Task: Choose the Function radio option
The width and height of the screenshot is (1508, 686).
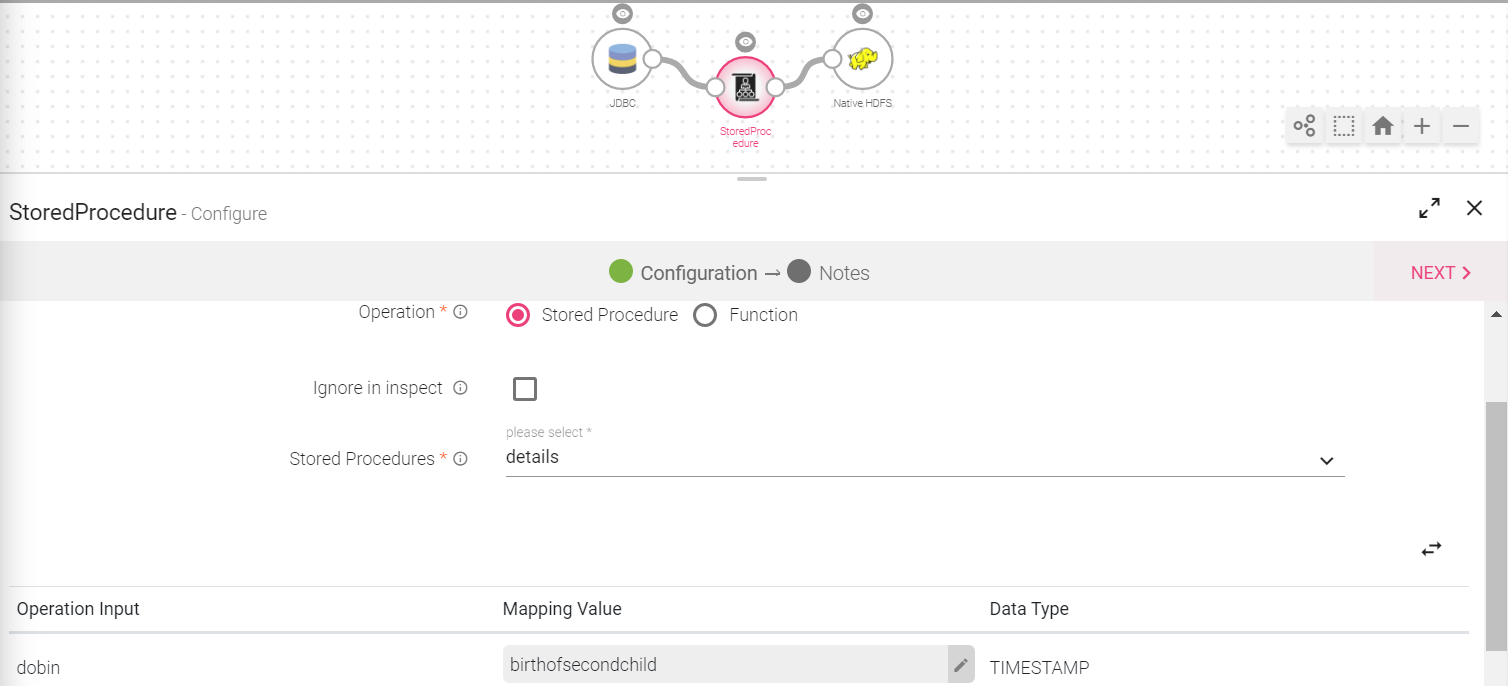Action: point(705,315)
